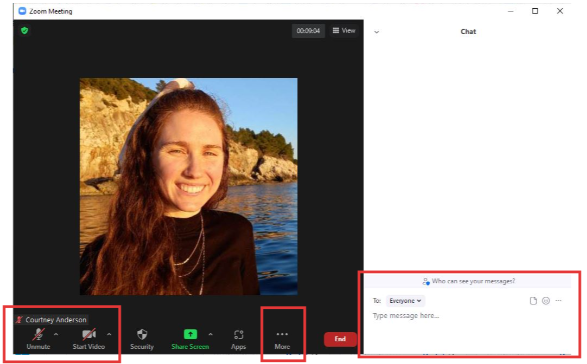End the meeting
The height and width of the screenshot is (364, 587).
coord(340,339)
